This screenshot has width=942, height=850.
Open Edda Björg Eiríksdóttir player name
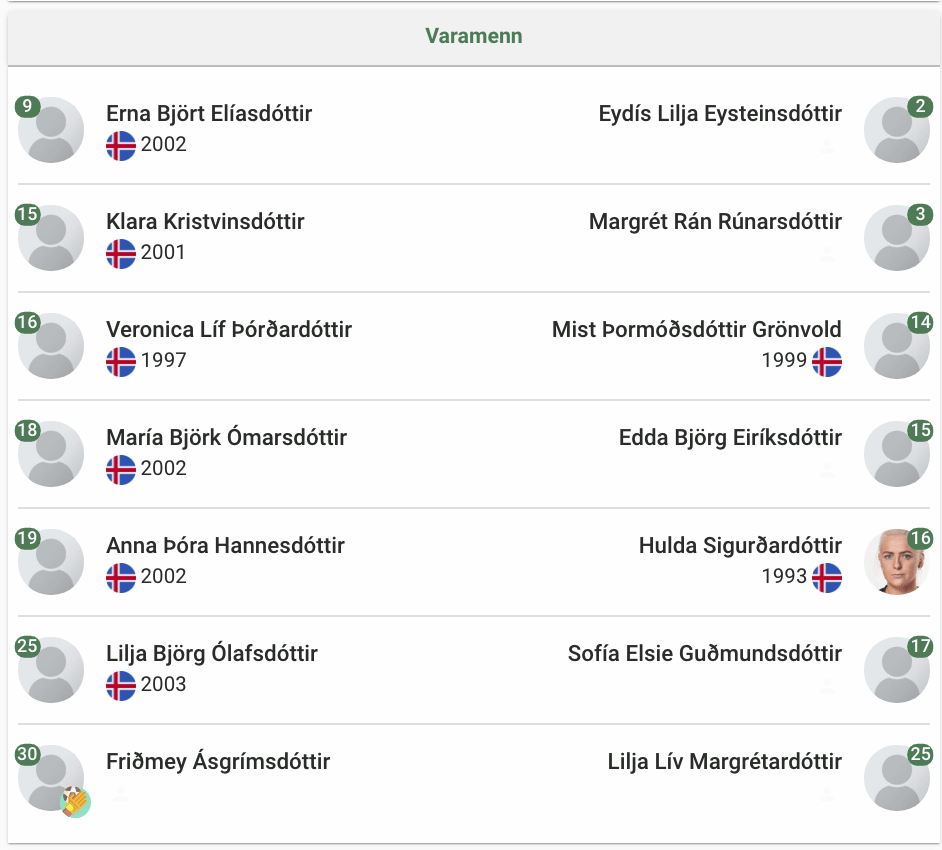(x=730, y=438)
